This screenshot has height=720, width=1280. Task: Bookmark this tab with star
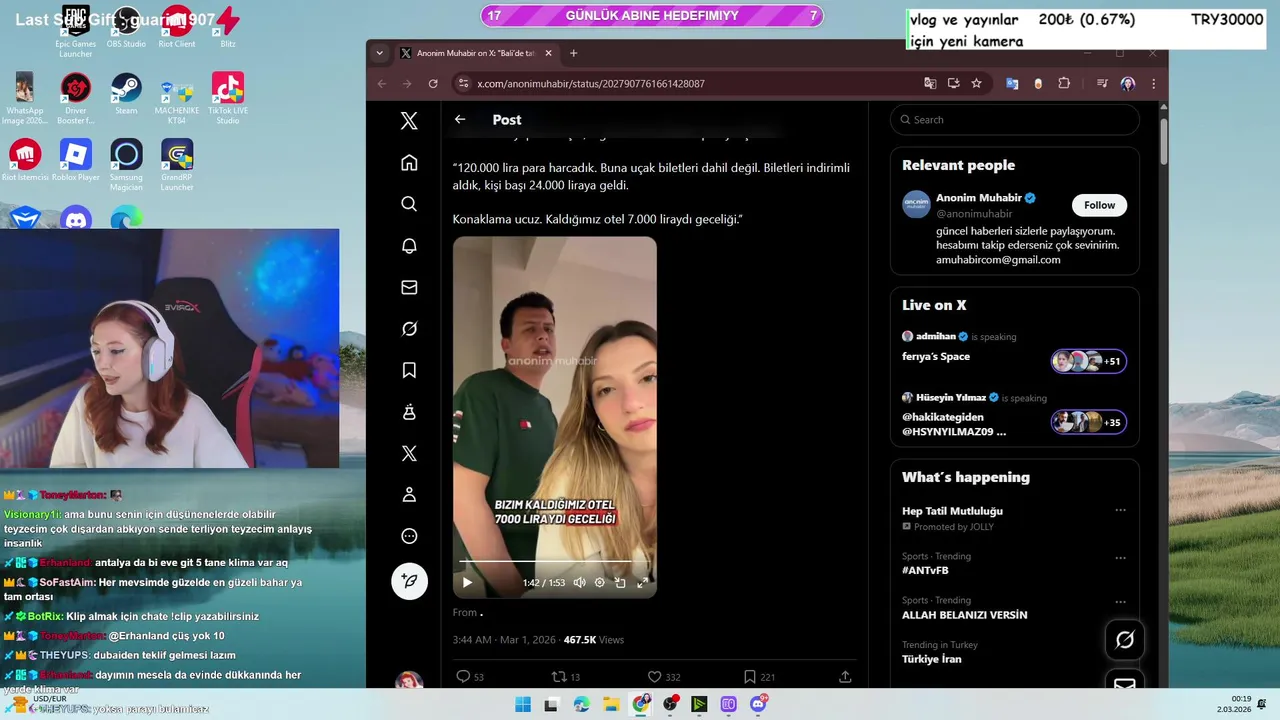(x=976, y=83)
